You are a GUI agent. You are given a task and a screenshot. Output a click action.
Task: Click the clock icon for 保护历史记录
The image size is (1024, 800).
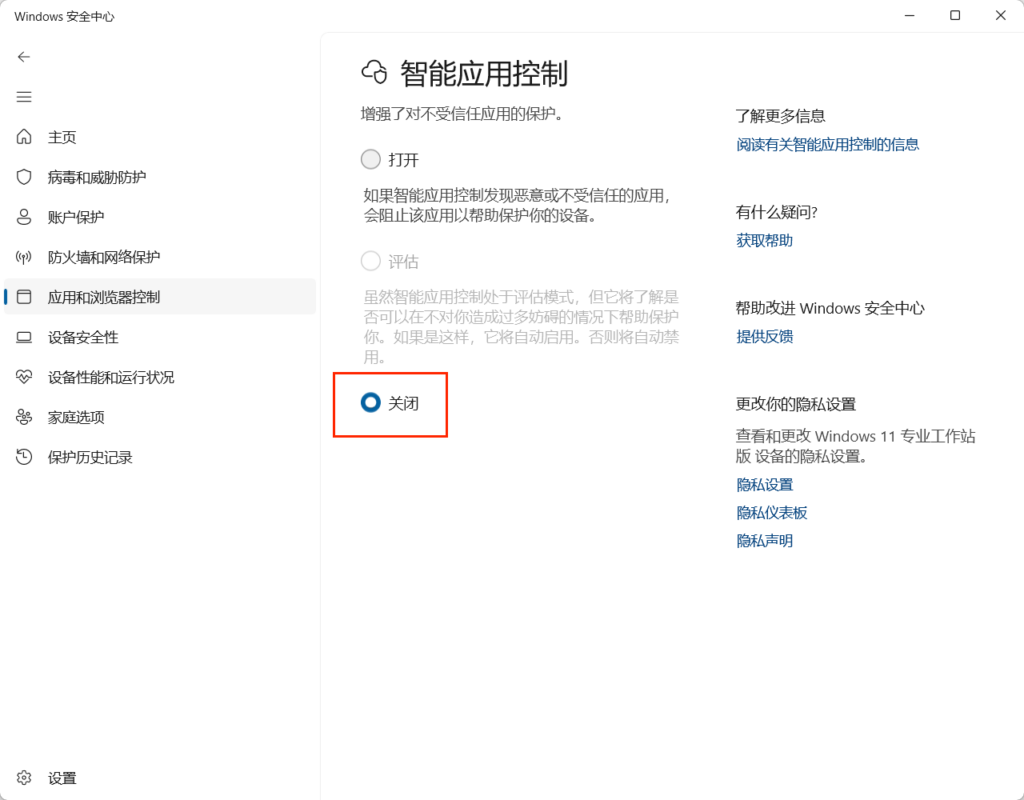(x=24, y=457)
